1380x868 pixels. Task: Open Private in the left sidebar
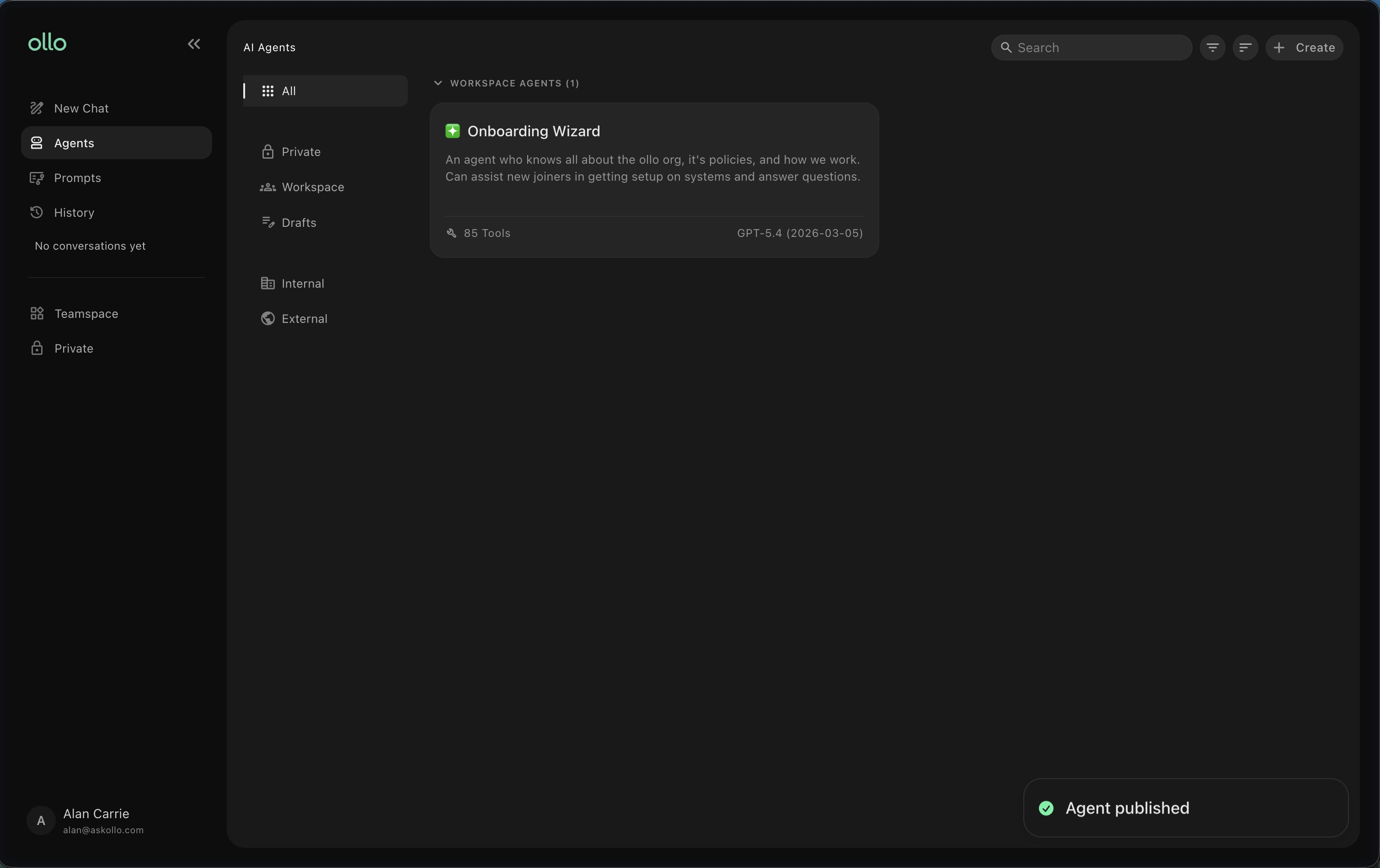tap(116, 348)
